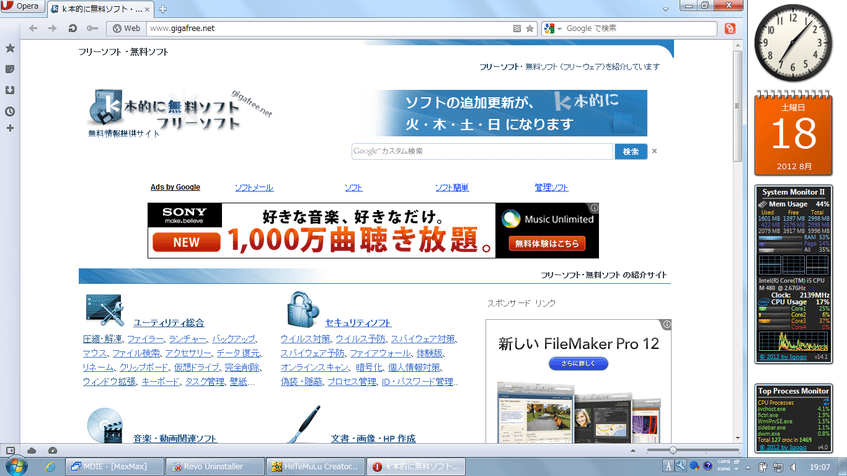Open the 管理ソフト ad link
Image resolution: width=847 pixels, height=476 pixels.
click(551, 187)
